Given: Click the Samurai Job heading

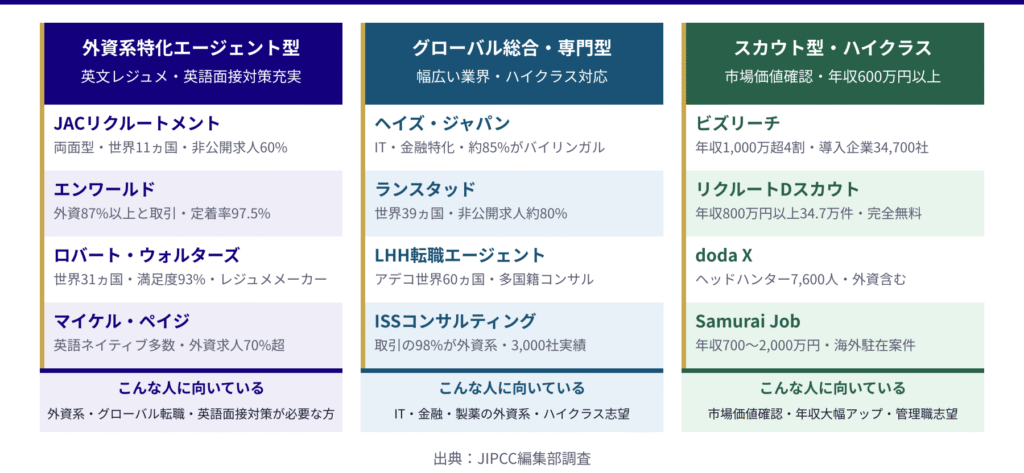Looking at the screenshot, I should pyautogui.click(x=747, y=321).
